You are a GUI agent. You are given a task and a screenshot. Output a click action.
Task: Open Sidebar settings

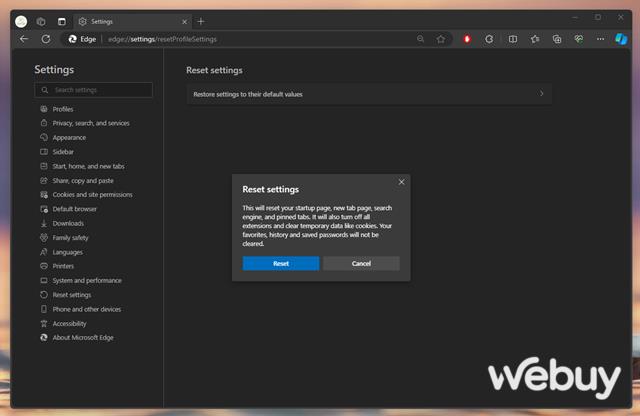tap(63, 152)
